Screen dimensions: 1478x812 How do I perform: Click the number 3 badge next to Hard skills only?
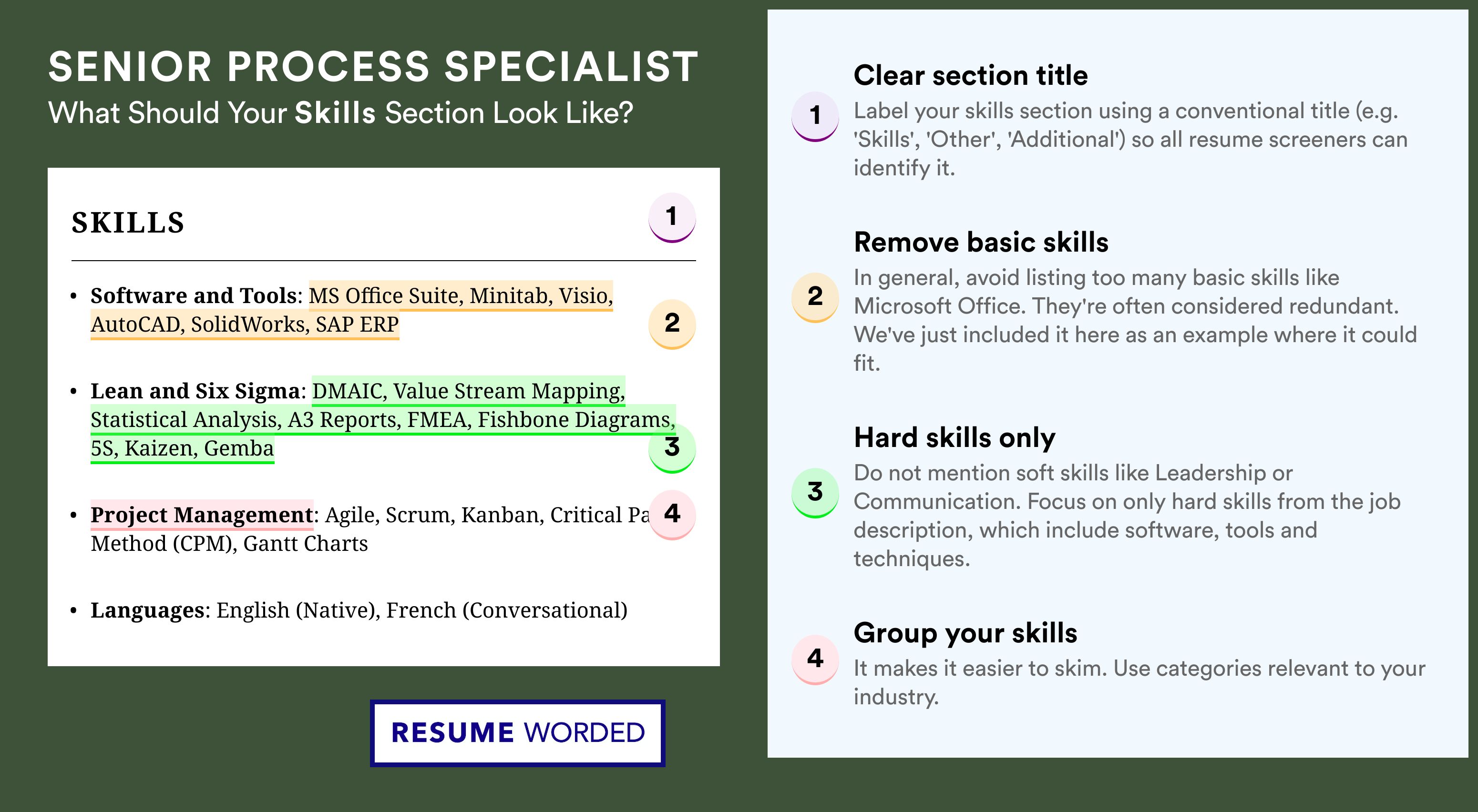point(815,492)
